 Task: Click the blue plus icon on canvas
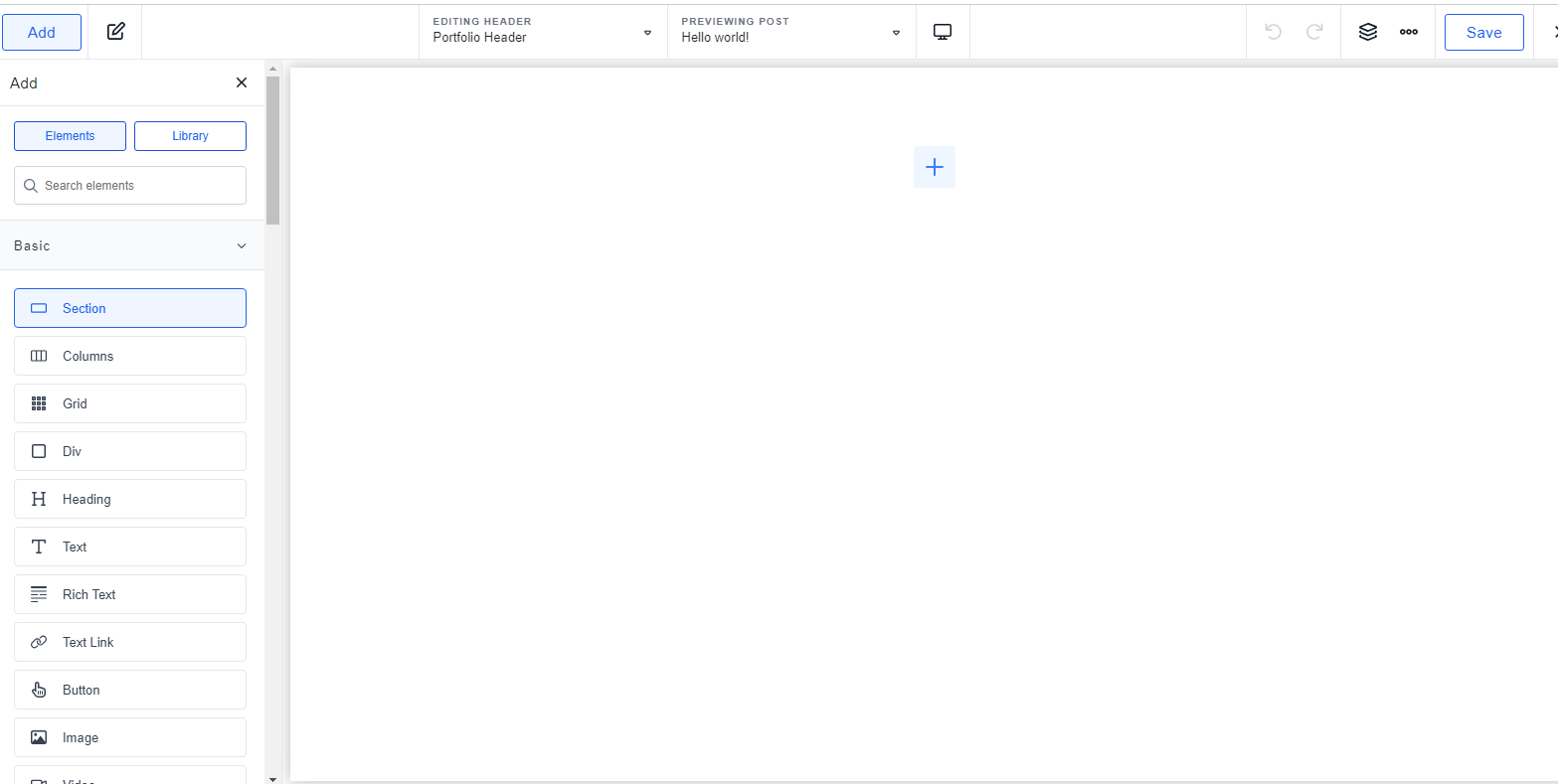(x=934, y=167)
